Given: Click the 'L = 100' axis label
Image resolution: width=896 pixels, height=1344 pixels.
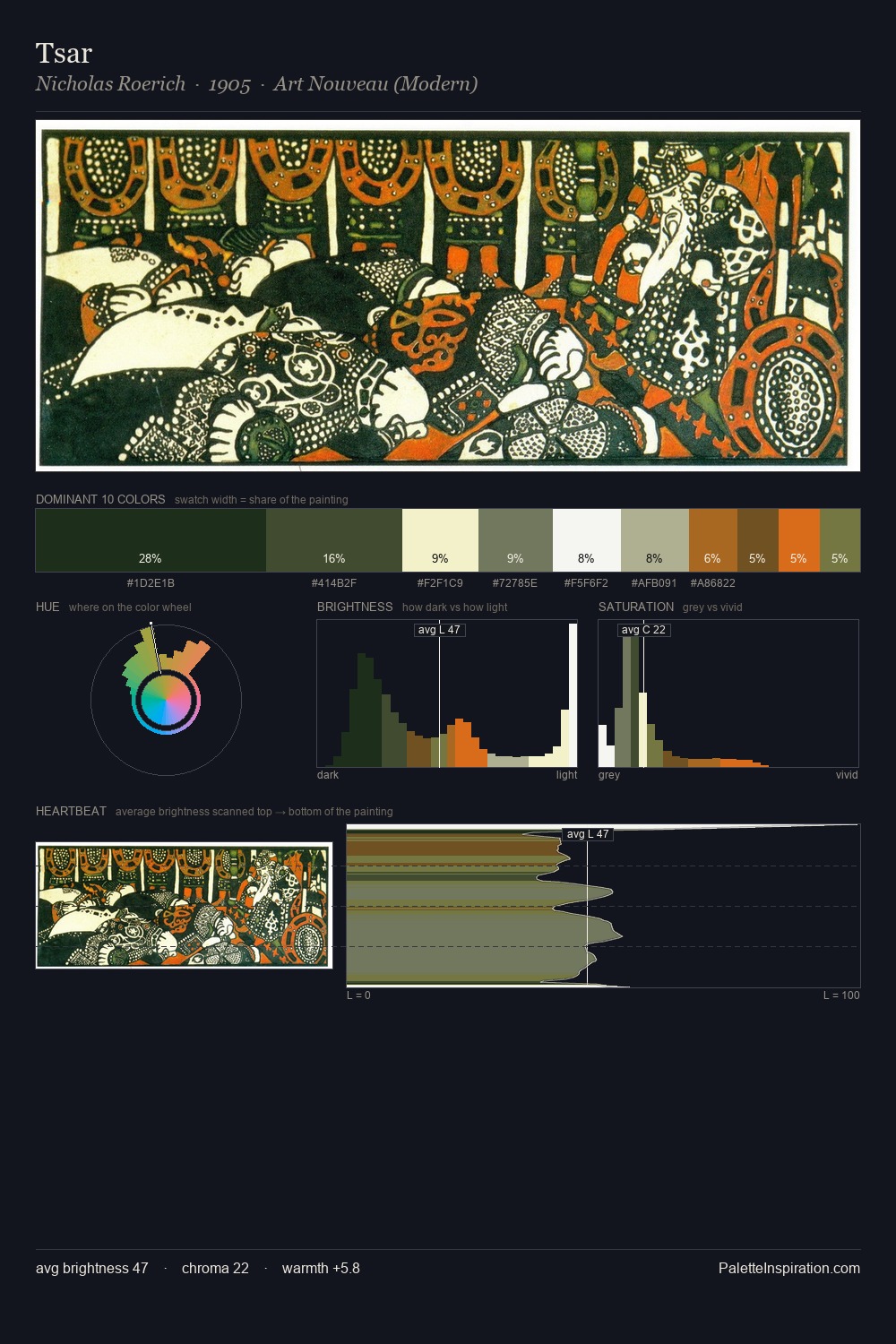Looking at the screenshot, I should pos(841,995).
